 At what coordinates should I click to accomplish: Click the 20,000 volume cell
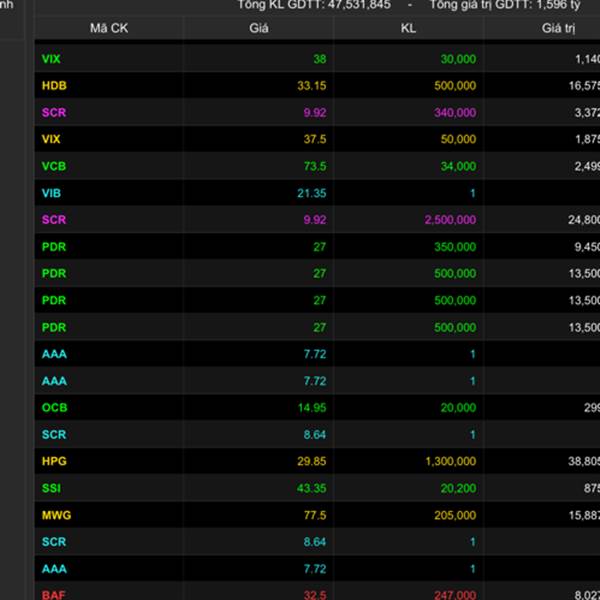(458, 408)
